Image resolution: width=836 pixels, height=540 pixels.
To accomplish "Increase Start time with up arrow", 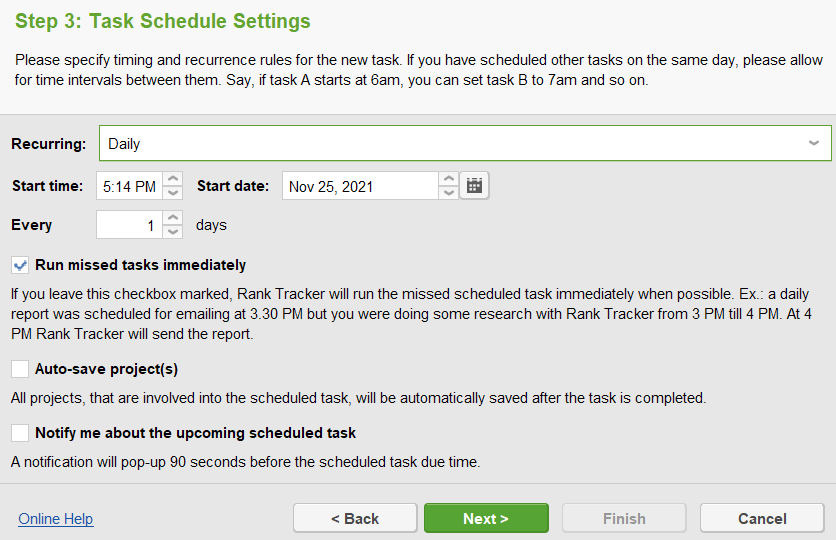I will point(173,179).
